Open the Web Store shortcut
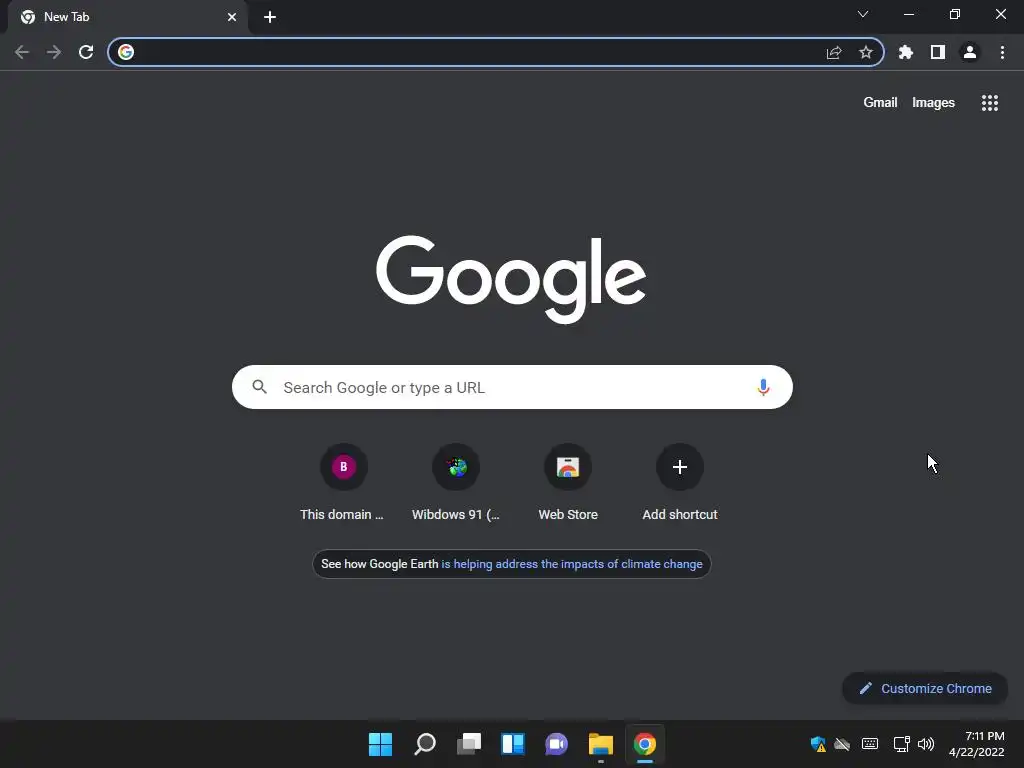Screen dimensions: 1024x768 [568, 482]
